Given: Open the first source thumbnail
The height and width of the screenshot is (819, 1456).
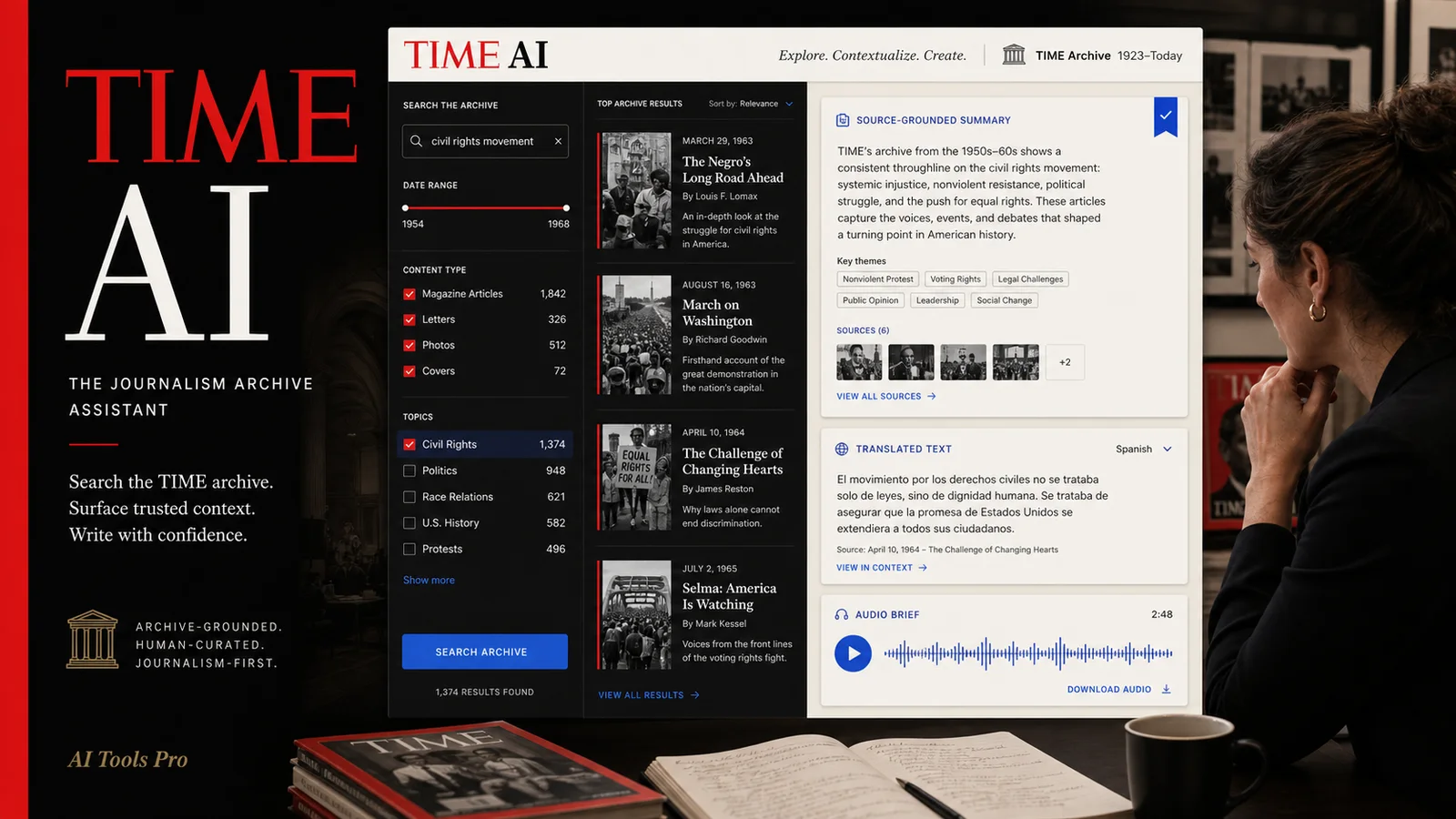Looking at the screenshot, I should click(x=859, y=362).
